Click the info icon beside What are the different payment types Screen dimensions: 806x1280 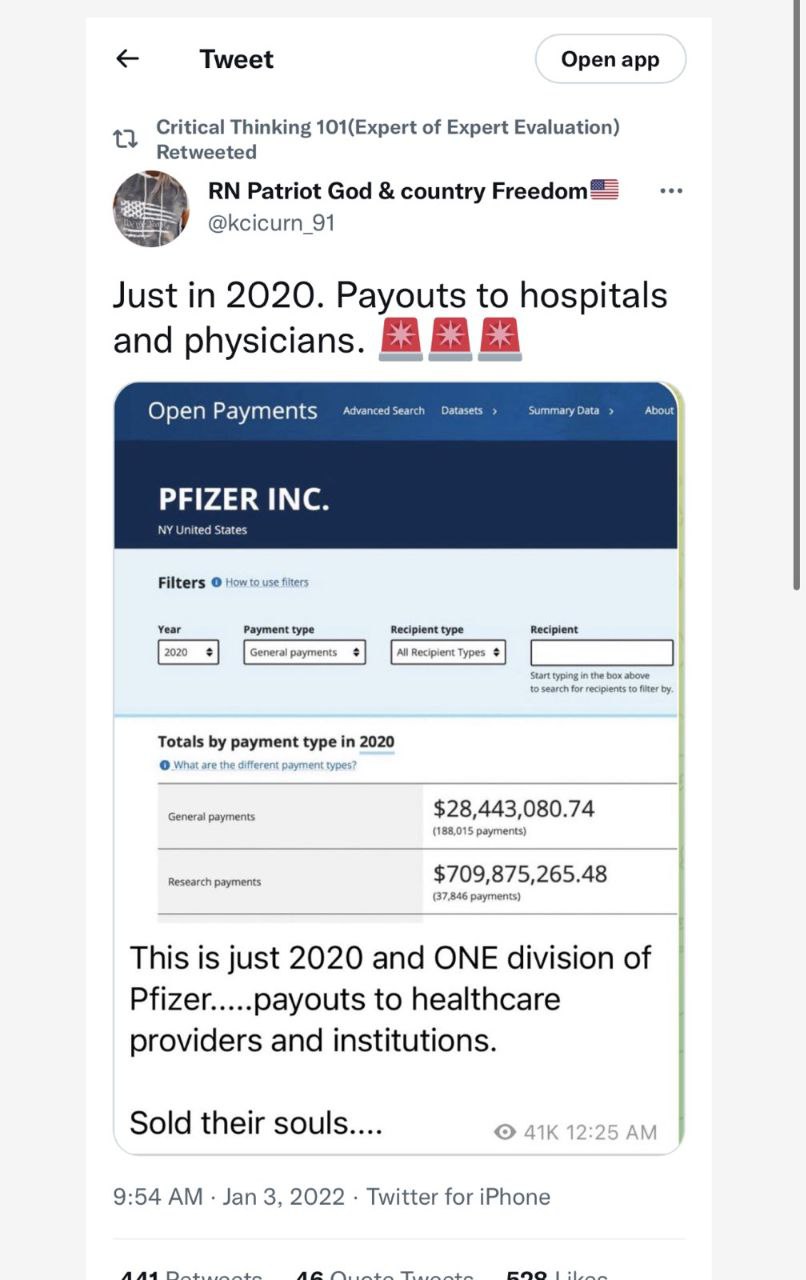click(x=164, y=765)
